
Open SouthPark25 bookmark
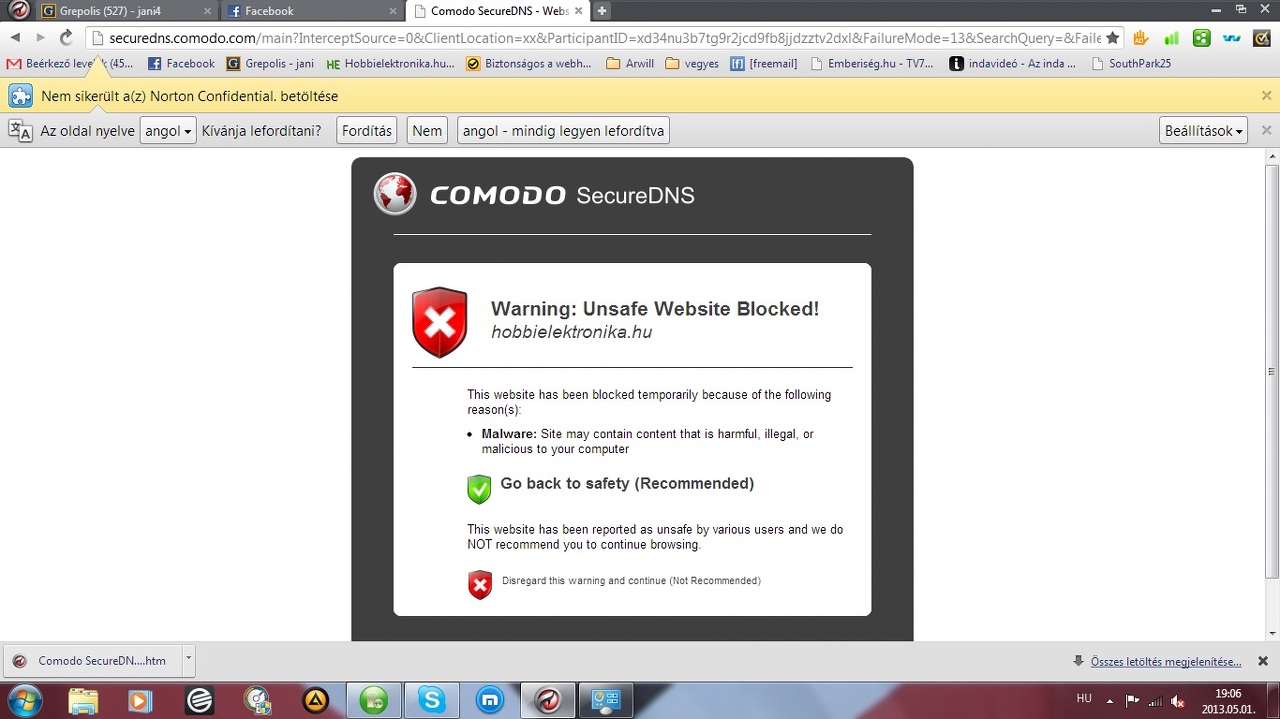coord(1131,63)
